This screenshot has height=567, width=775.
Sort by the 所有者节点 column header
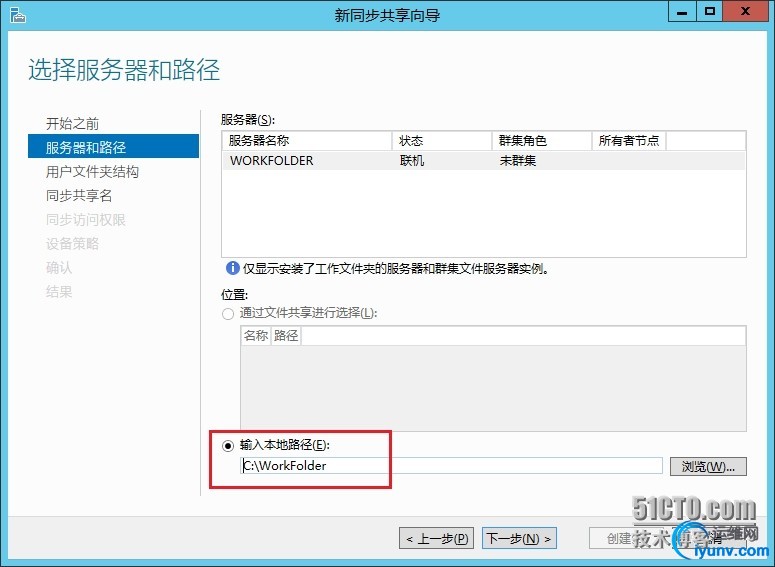[629, 141]
